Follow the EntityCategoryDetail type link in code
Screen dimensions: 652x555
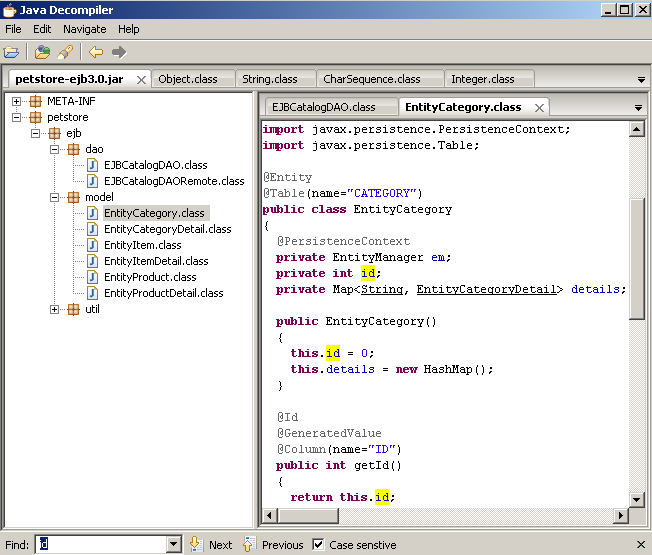[x=486, y=289]
